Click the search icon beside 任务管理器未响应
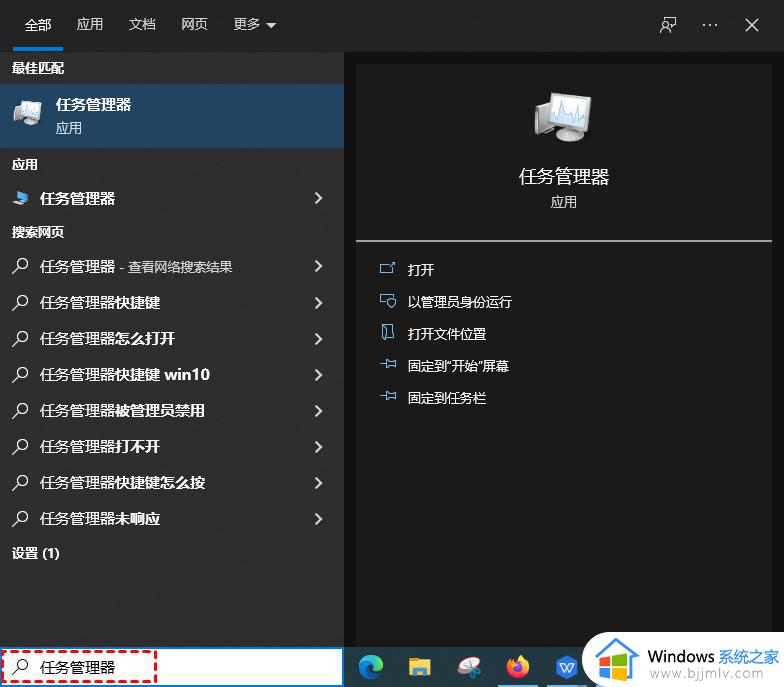 [x=20, y=518]
